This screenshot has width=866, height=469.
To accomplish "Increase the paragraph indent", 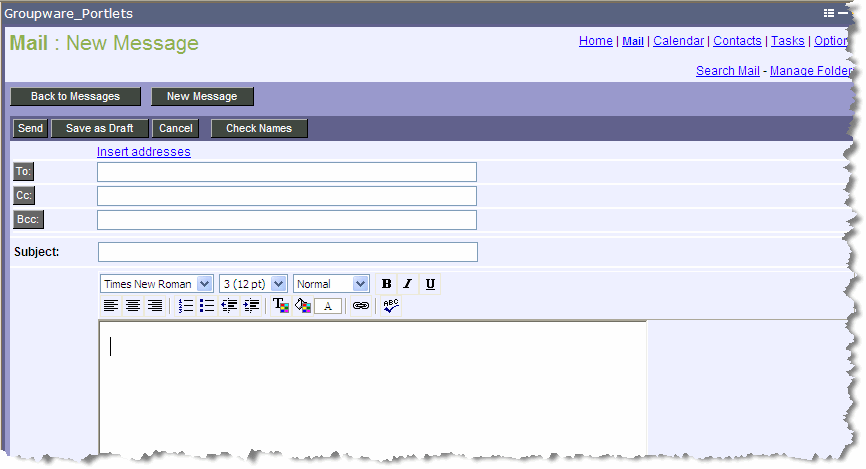I will click(251, 305).
